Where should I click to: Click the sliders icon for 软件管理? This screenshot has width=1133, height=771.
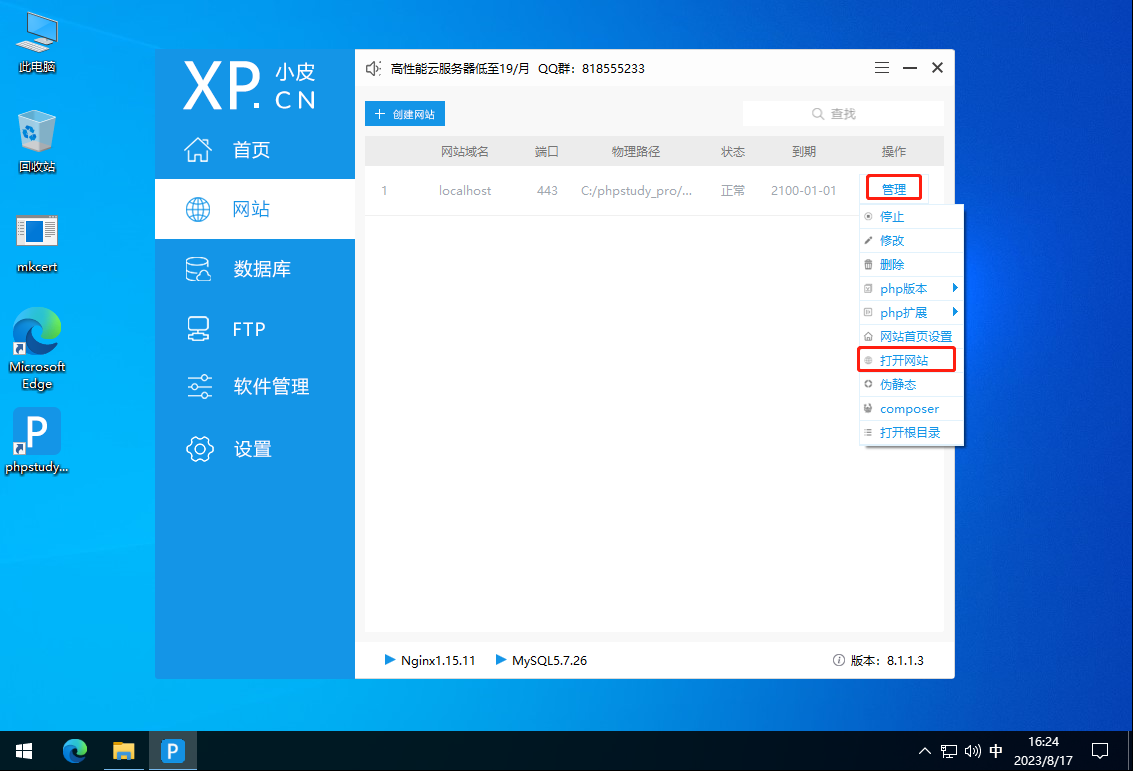[199, 387]
